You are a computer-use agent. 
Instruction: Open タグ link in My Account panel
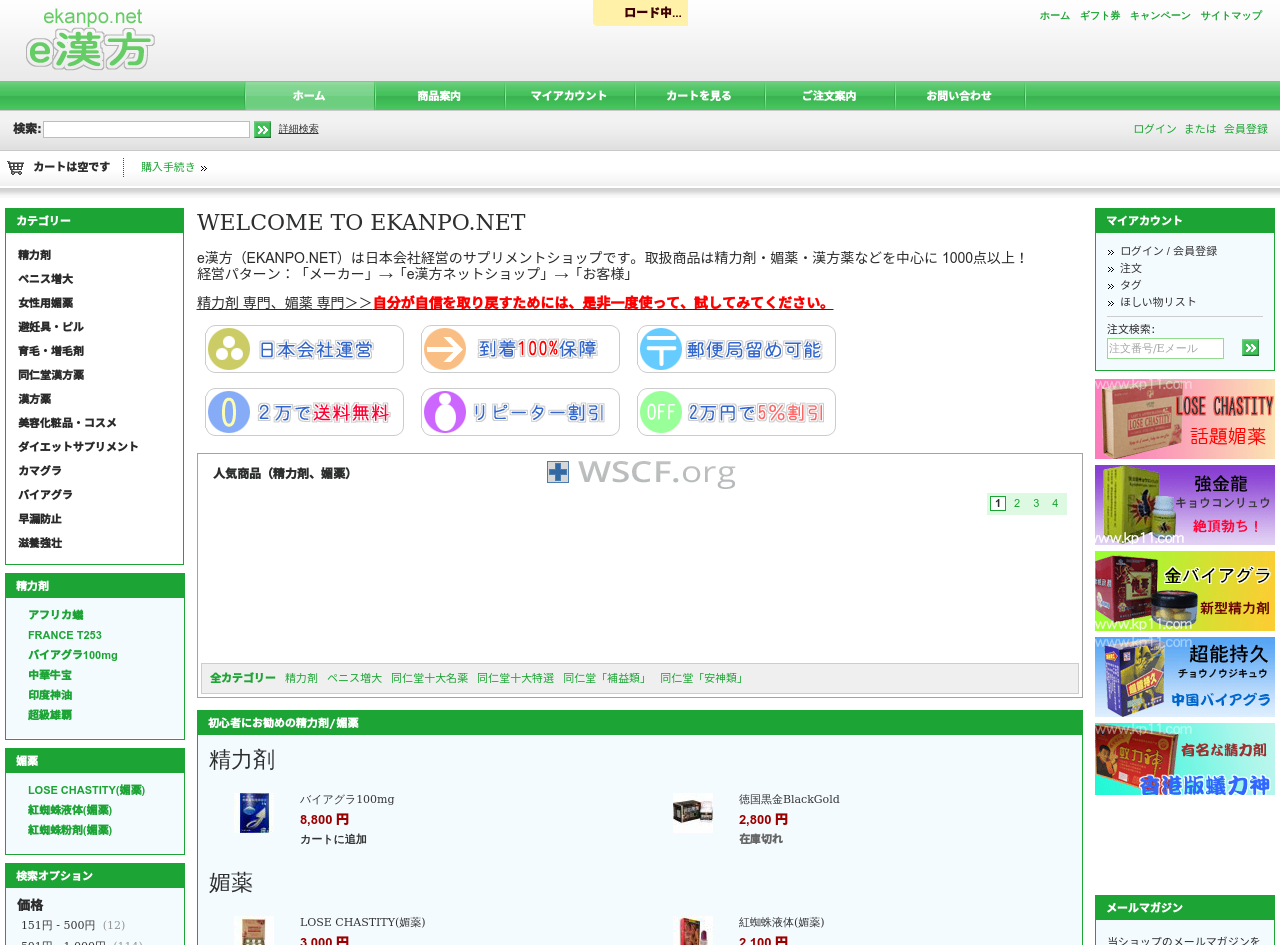1131,285
